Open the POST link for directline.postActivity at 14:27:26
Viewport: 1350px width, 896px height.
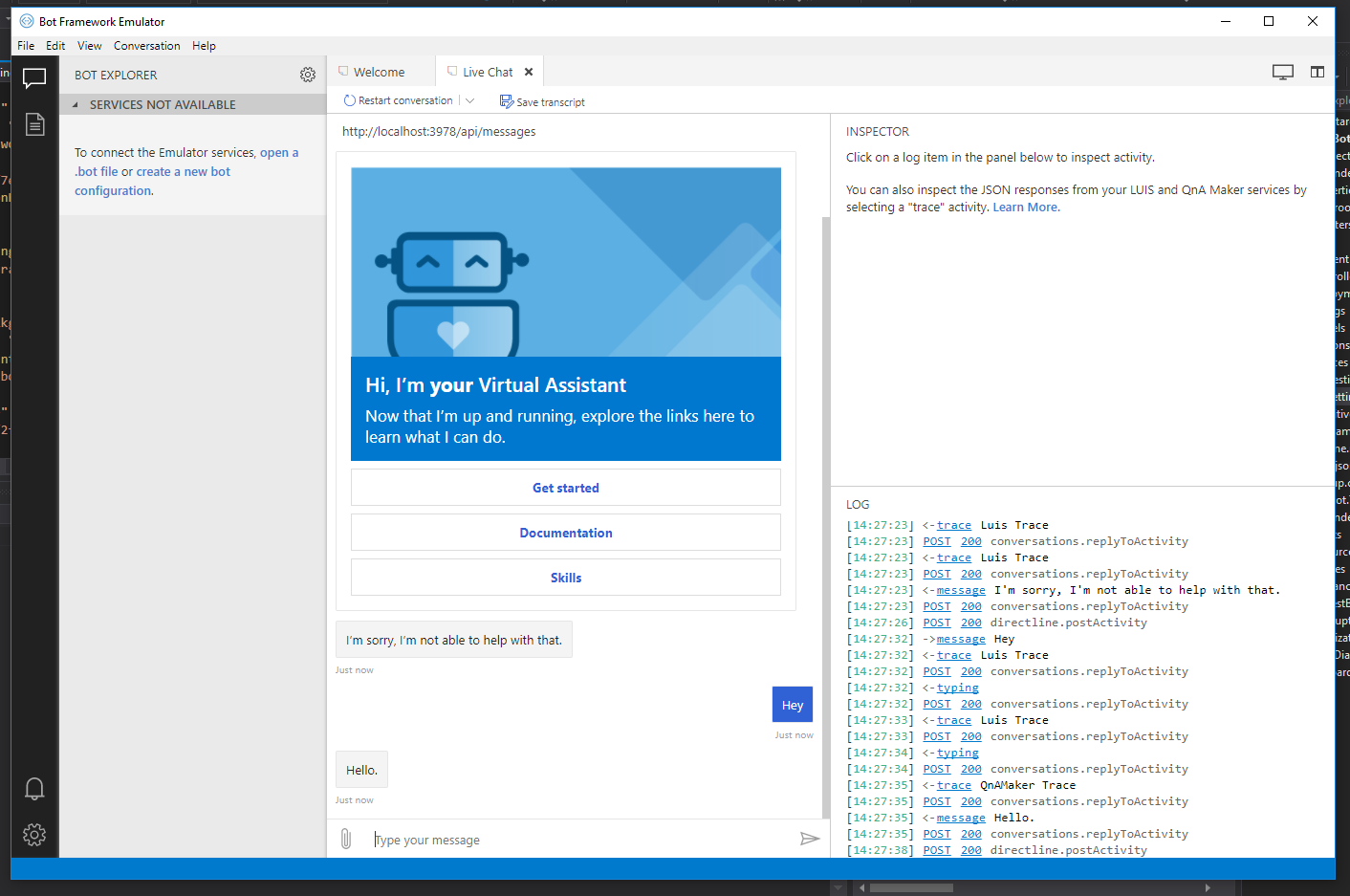(x=937, y=623)
